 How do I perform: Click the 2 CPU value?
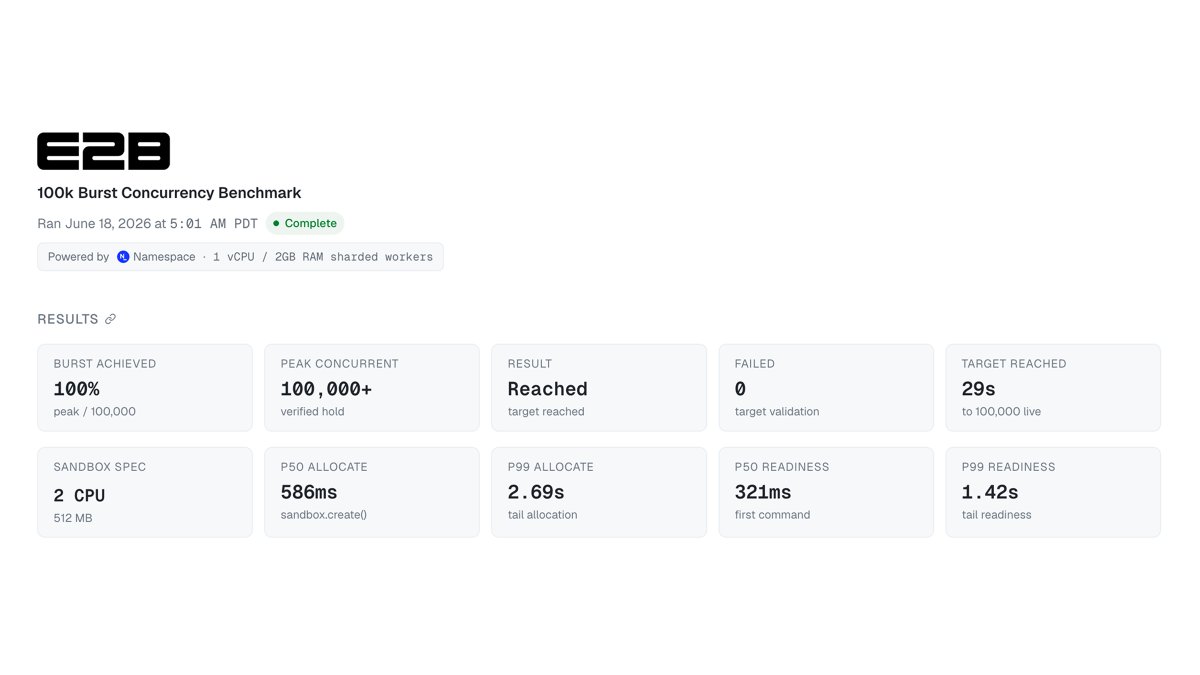pyautogui.click(x=79, y=495)
